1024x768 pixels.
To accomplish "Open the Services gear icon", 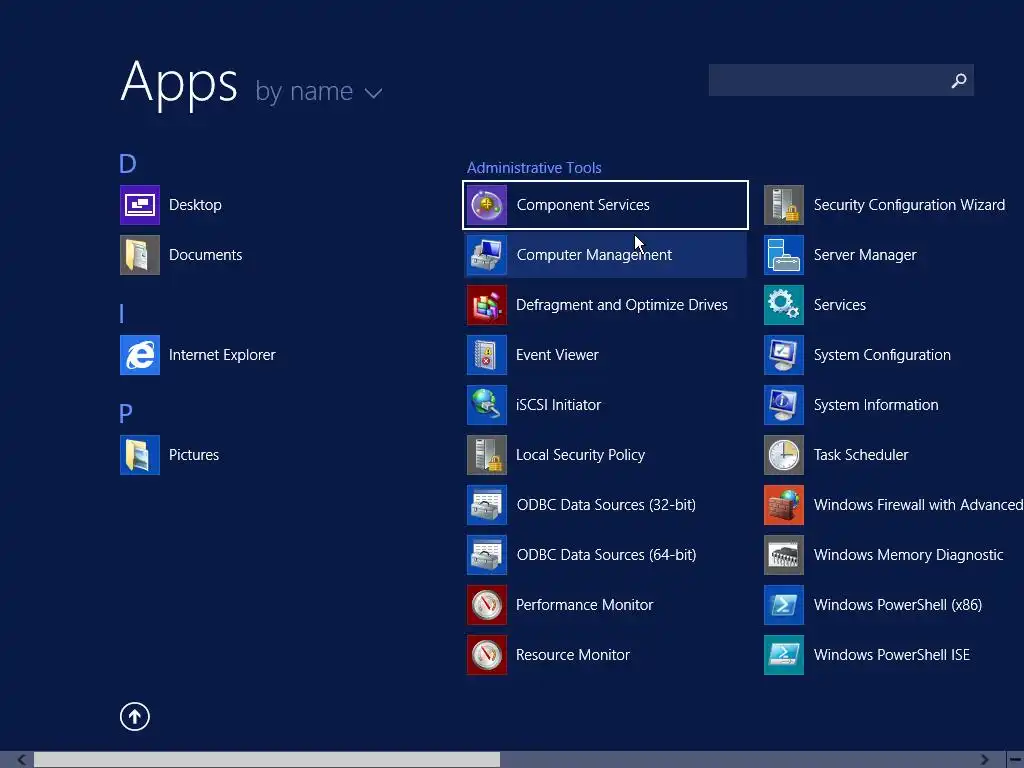I will pos(784,305).
